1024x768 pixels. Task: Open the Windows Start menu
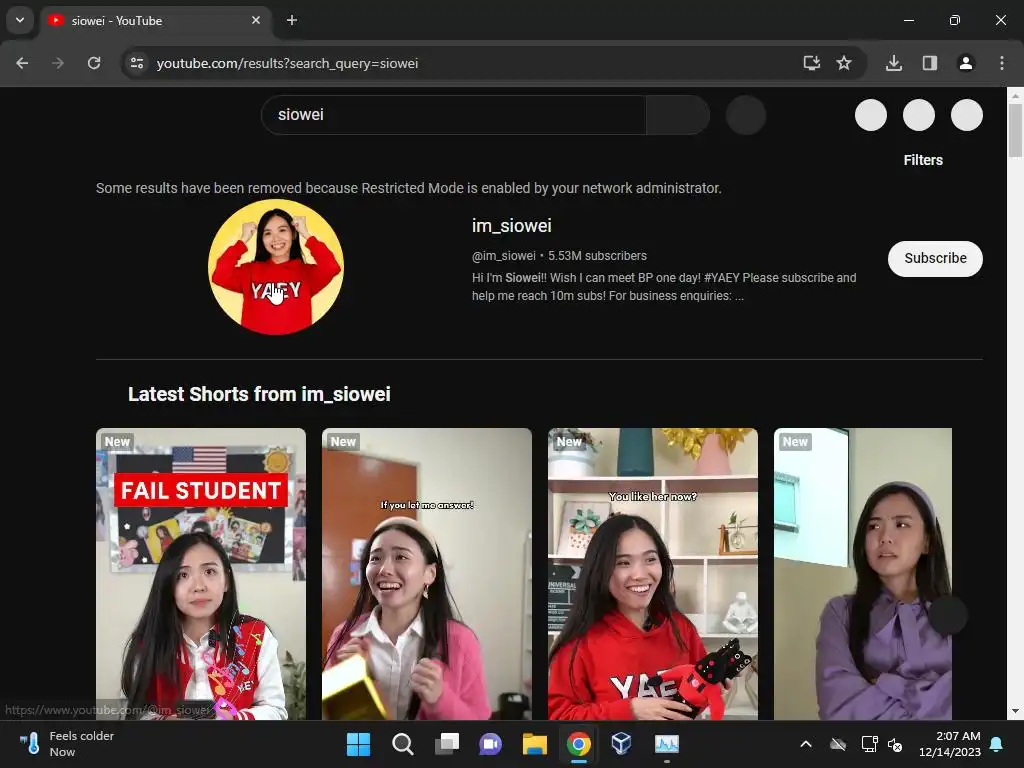(358, 744)
